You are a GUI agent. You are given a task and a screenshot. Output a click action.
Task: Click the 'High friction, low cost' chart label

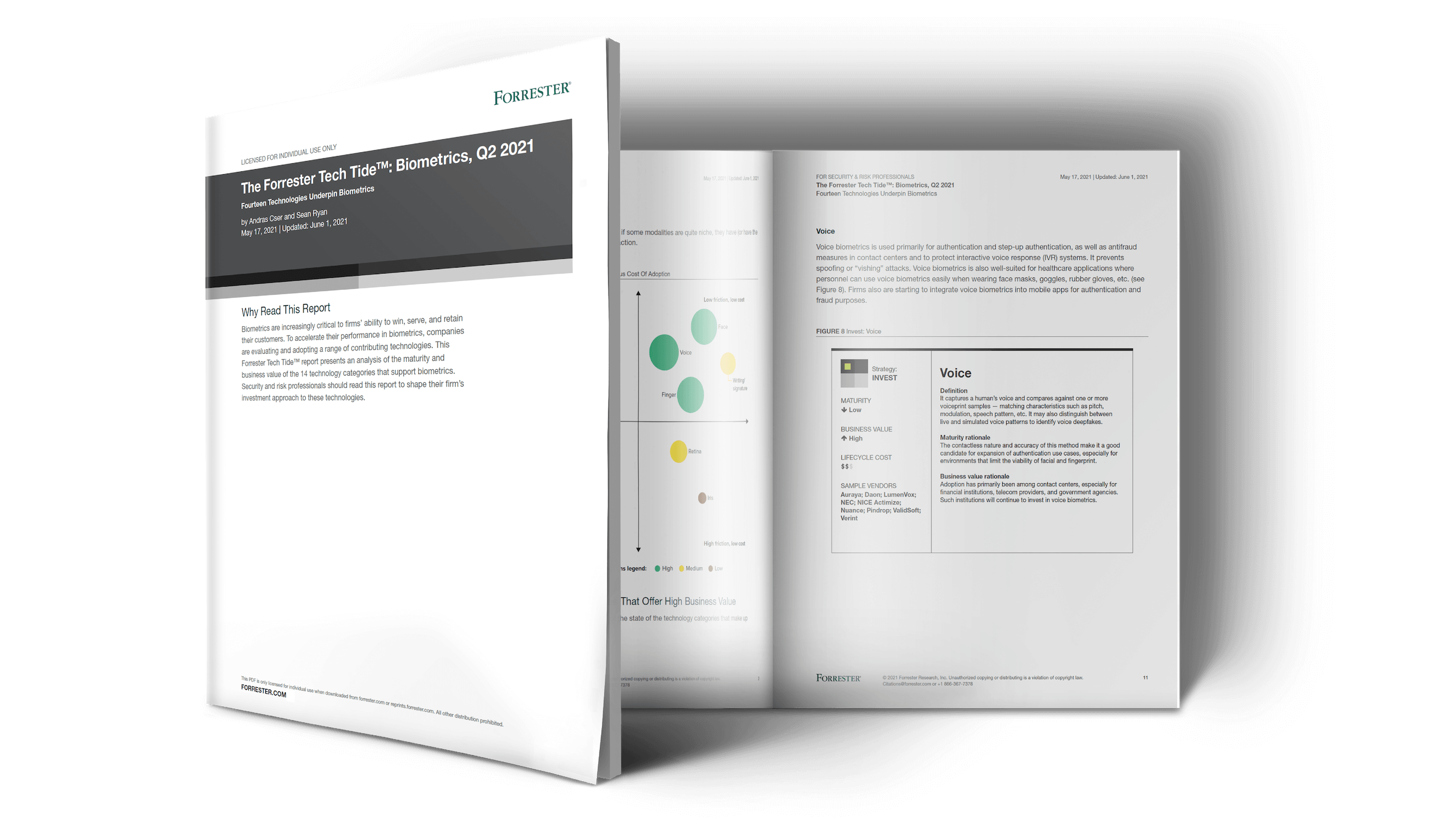[724, 544]
